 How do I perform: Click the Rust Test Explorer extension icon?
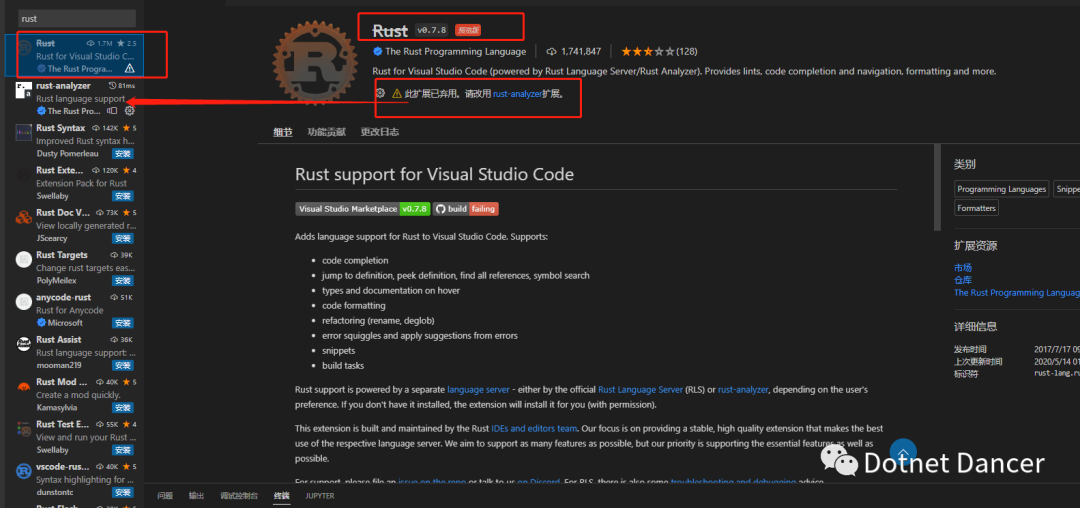[24, 430]
